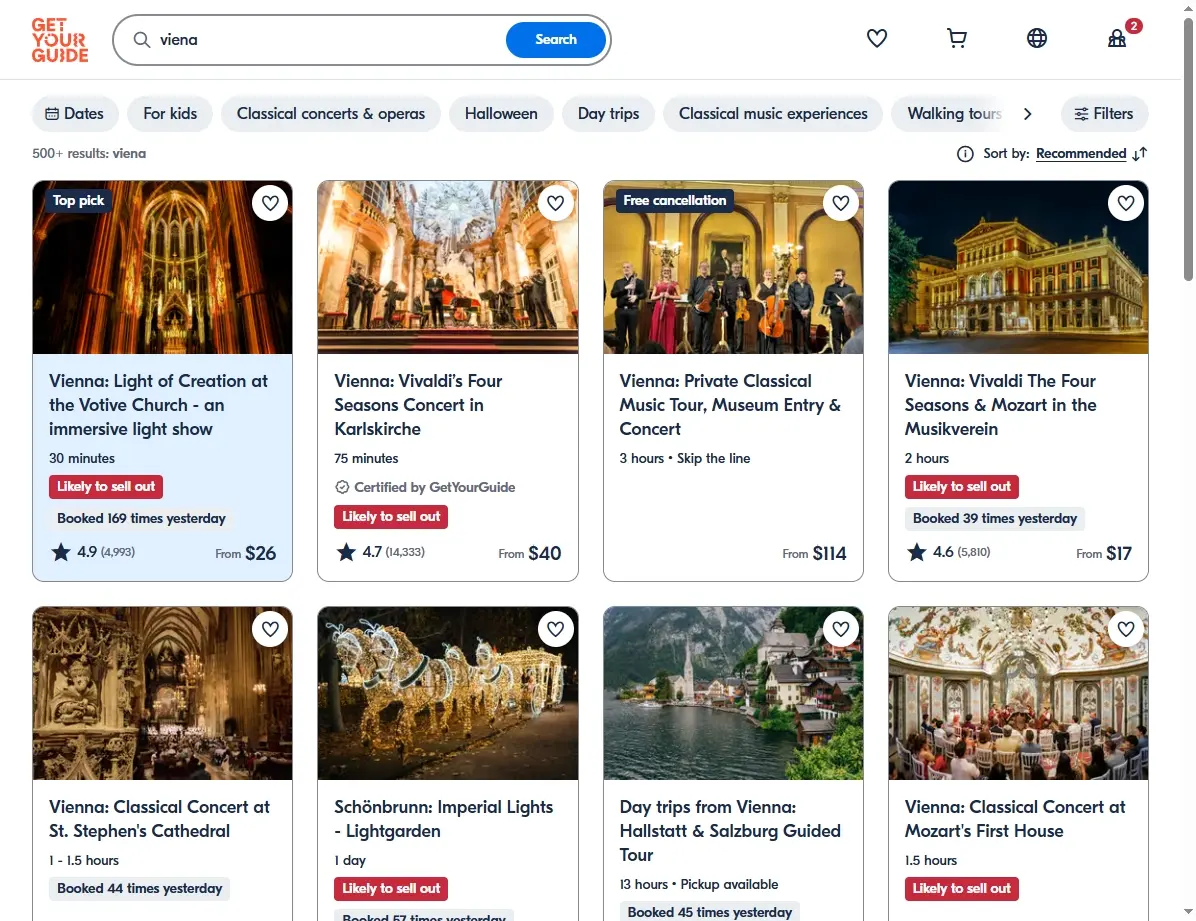The width and height of the screenshot is (1196, 921).
Task: Open Vivaldi & Mozart in Musikverein title
Action: point(1000,405)
